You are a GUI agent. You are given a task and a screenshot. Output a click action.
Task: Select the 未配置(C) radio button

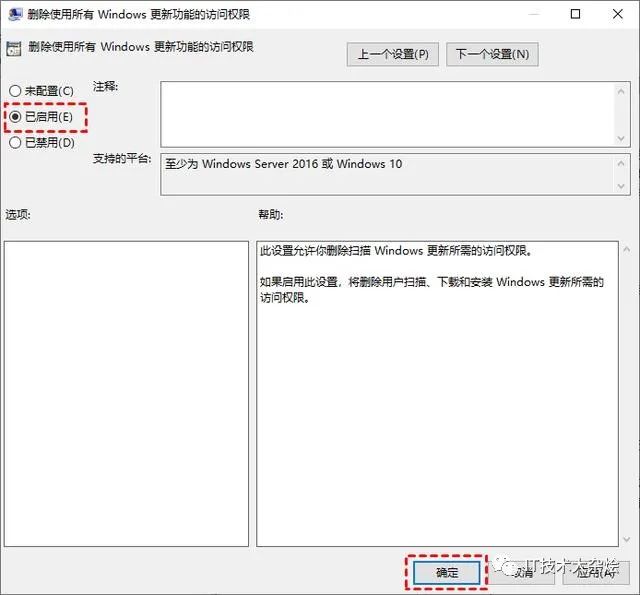41,91
